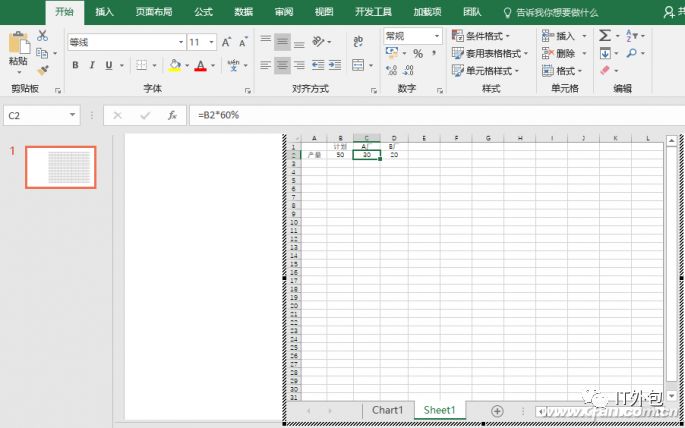Click the Paste clipboard icon
This screenshot has height=428, width=685.
tap(19, 43)
